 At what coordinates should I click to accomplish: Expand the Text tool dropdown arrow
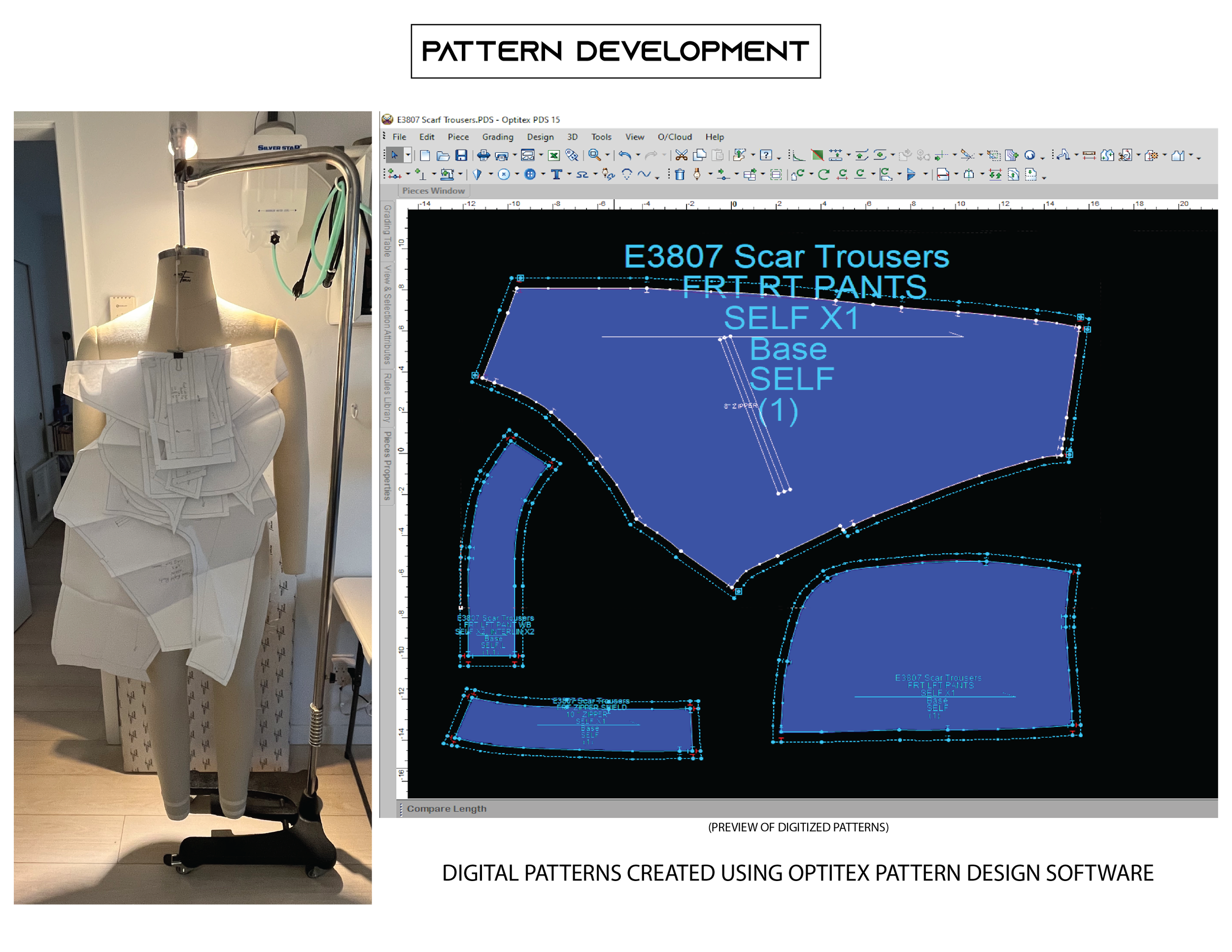(569, 174)
